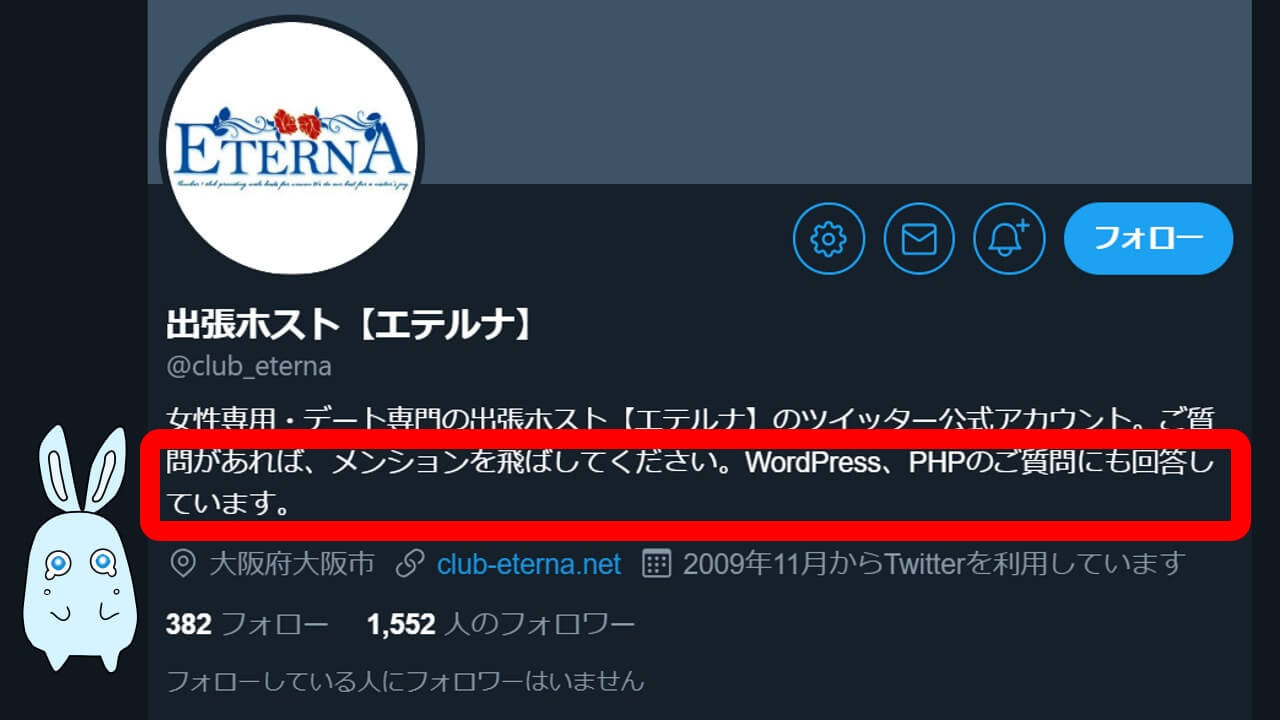Screen dimensions: 1280x720
Task: Click the link chain icon beside club-eterna.net
Action: (x=409, y=564)
